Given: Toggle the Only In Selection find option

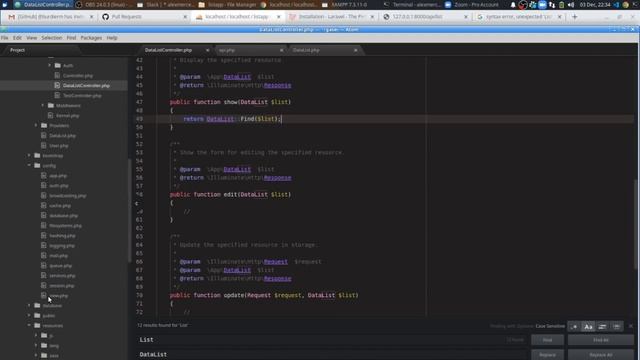Looking at the screenshot, I should pos(602,327).
